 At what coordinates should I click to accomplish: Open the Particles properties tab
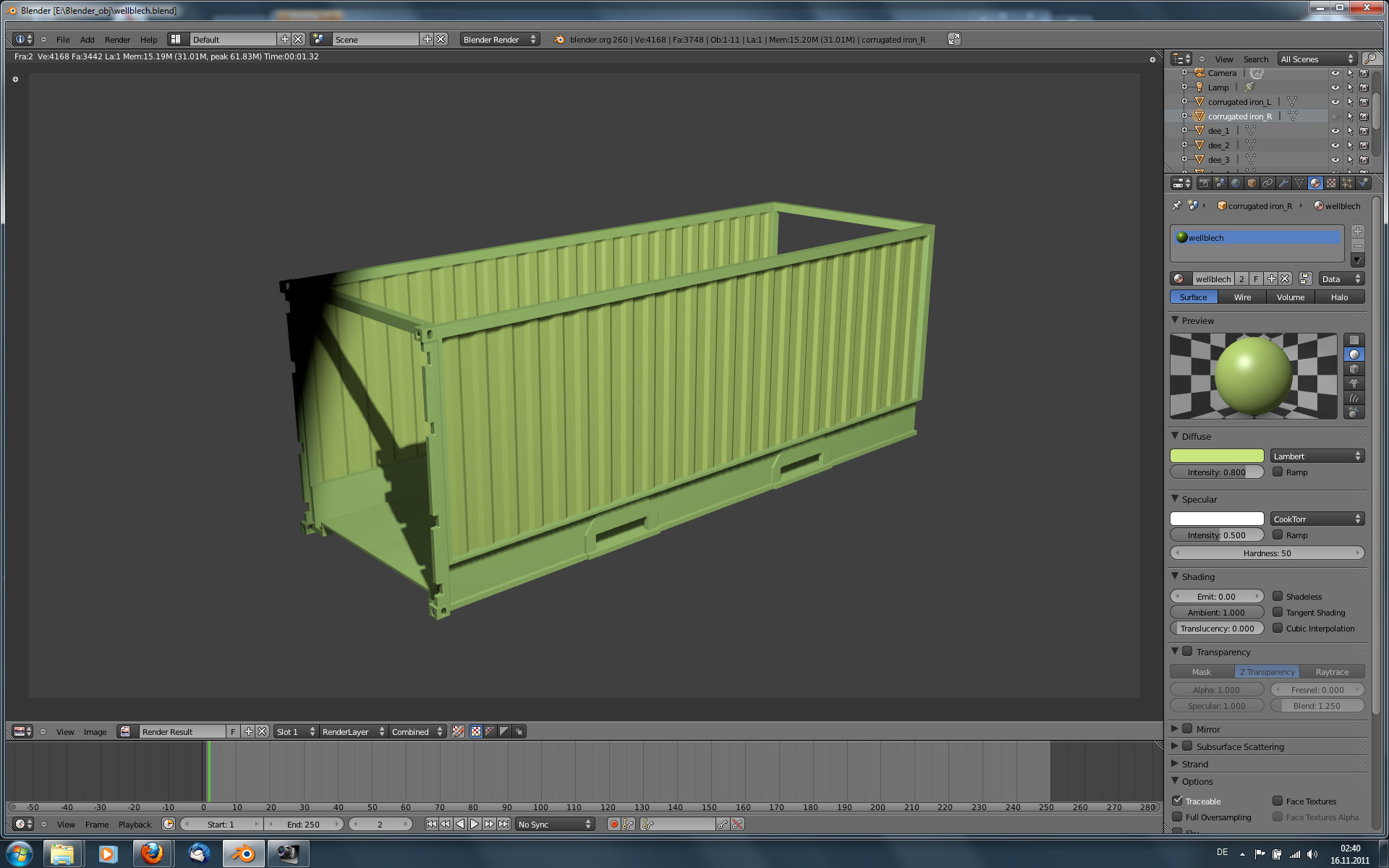[x=1347, y=183]
